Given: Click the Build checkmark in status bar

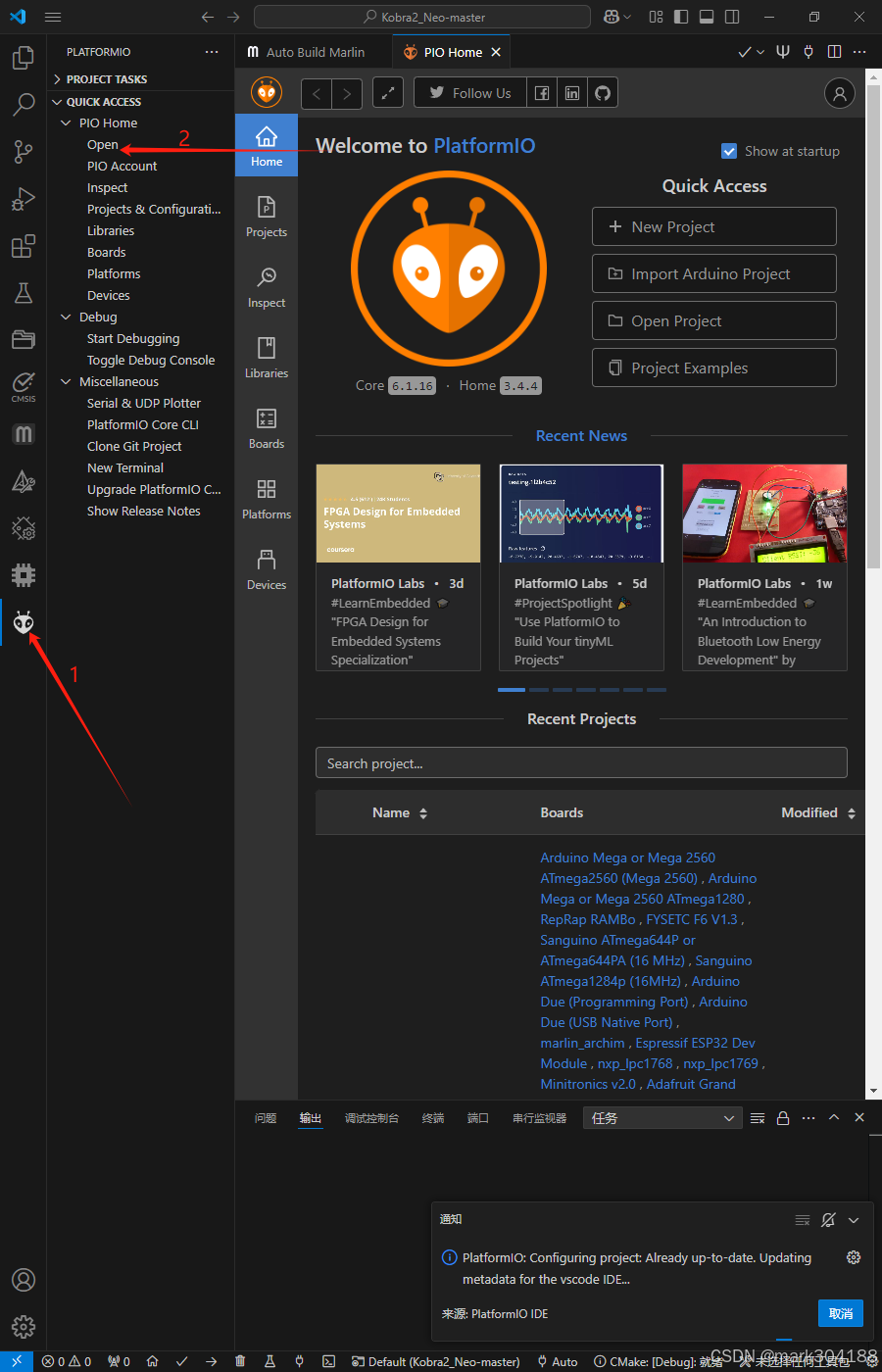Looking at the screenshot, I should (x=181, y=1361).
